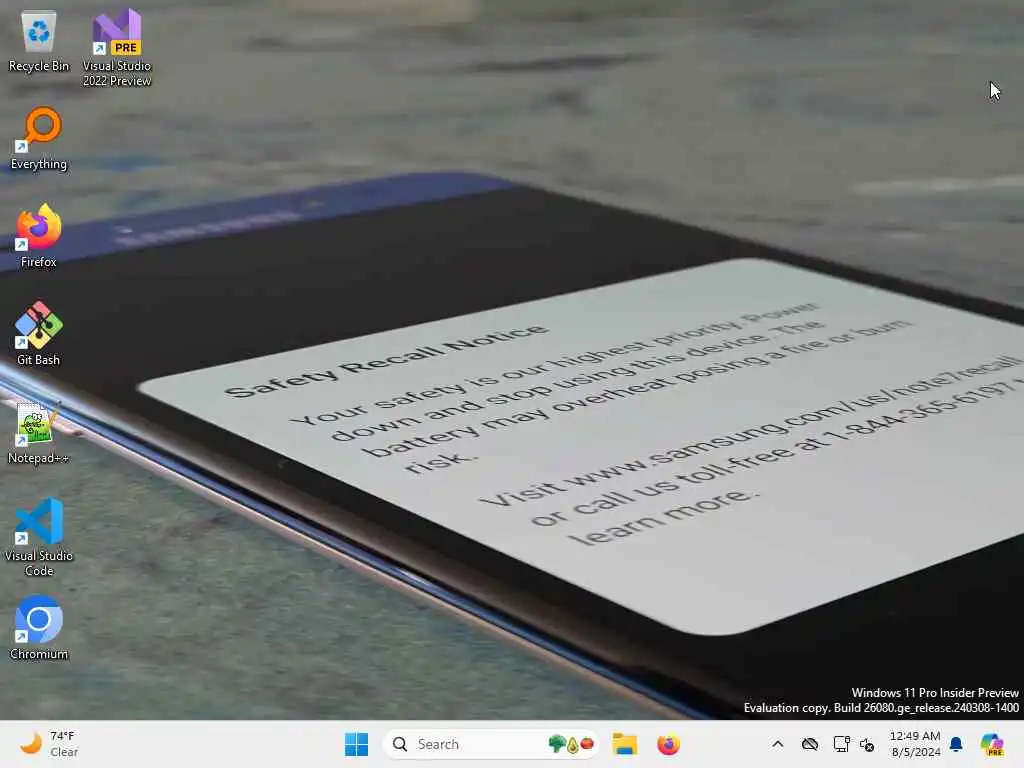This screenshot has width=1024, height=768.
Task: Click the muted volume tray icon
Action: pos(867,744)
